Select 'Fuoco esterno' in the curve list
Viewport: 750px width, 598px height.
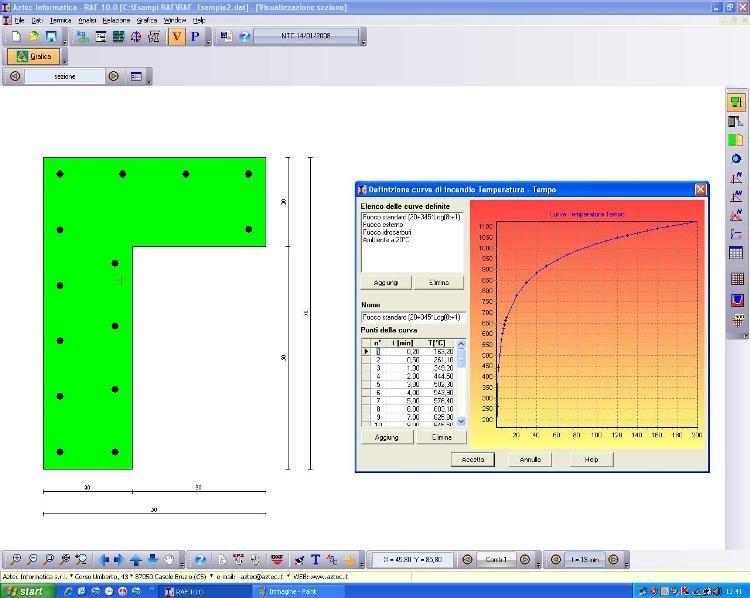(x=384, y=225)
